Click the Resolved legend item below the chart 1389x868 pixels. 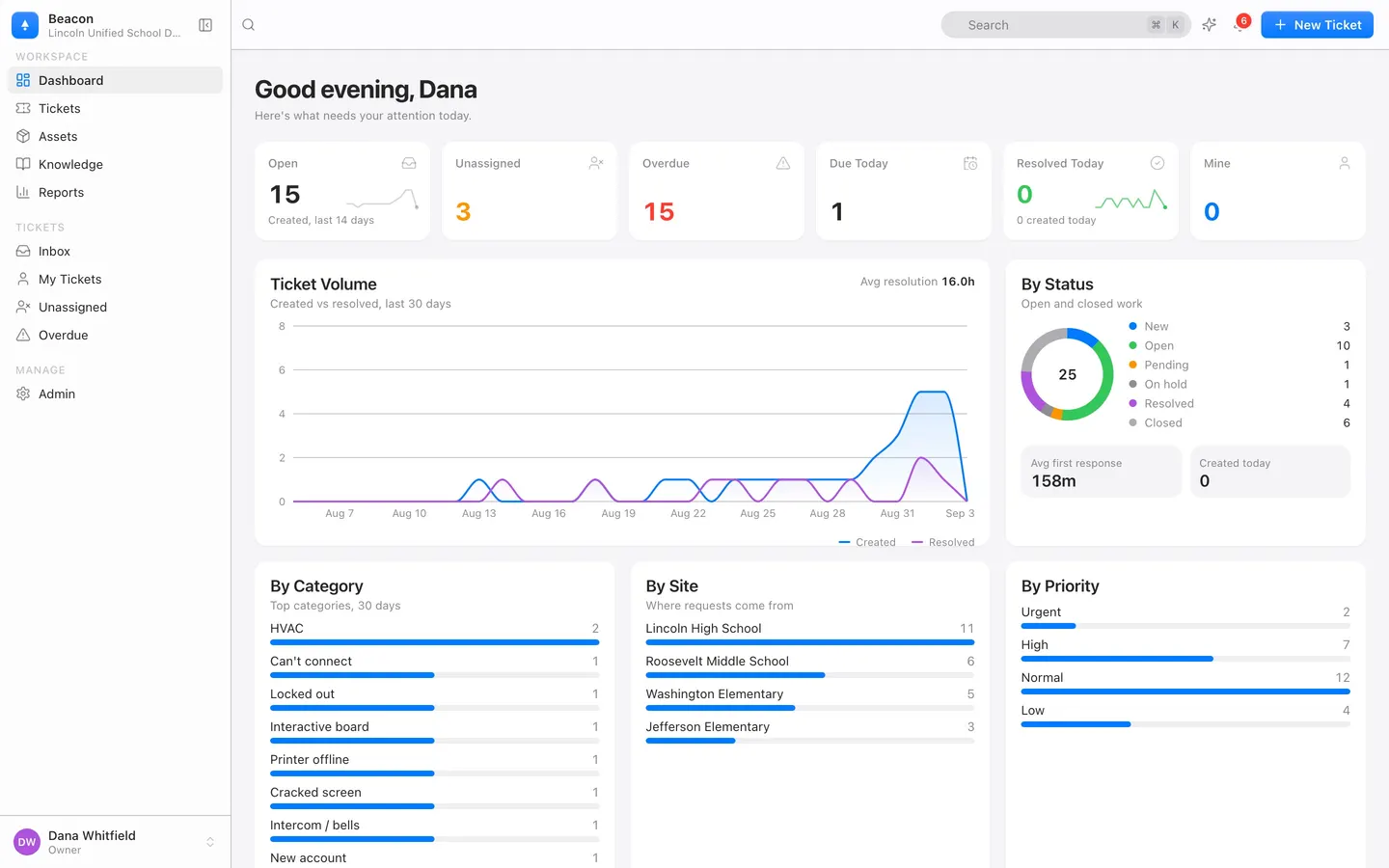[943, 542]
